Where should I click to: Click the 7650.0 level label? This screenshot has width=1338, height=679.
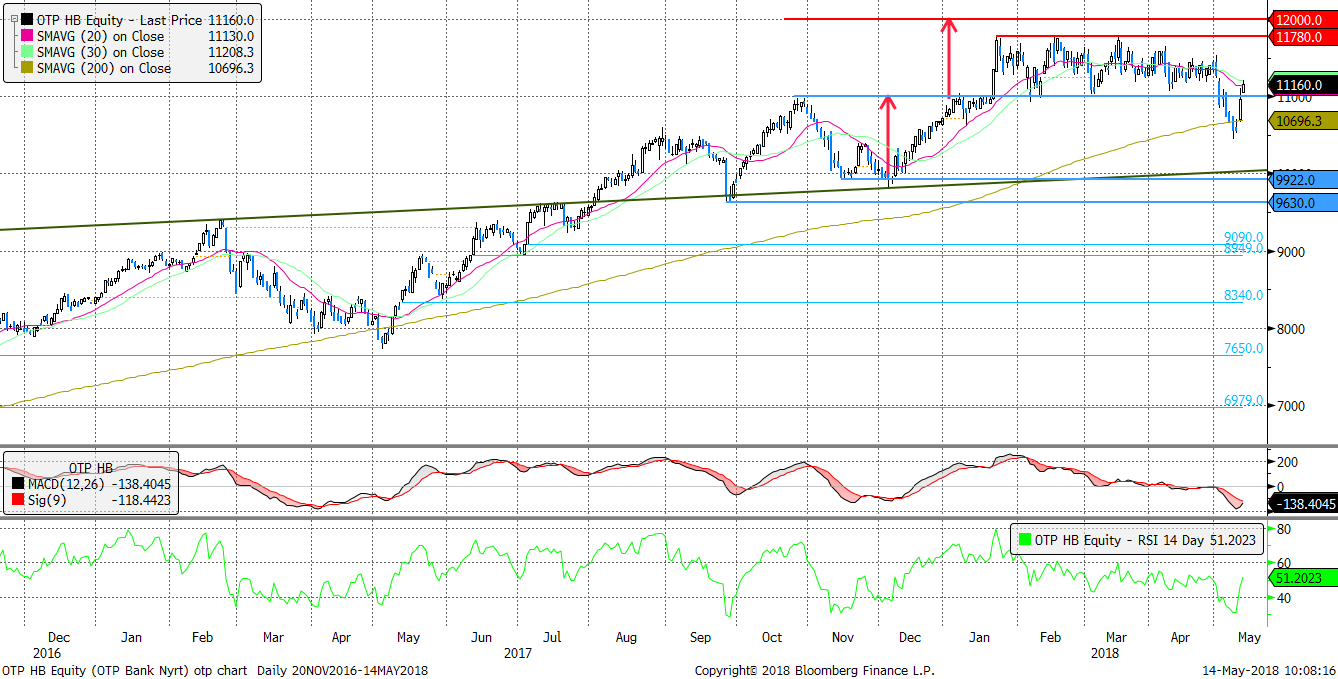(x=1243, y=348)
